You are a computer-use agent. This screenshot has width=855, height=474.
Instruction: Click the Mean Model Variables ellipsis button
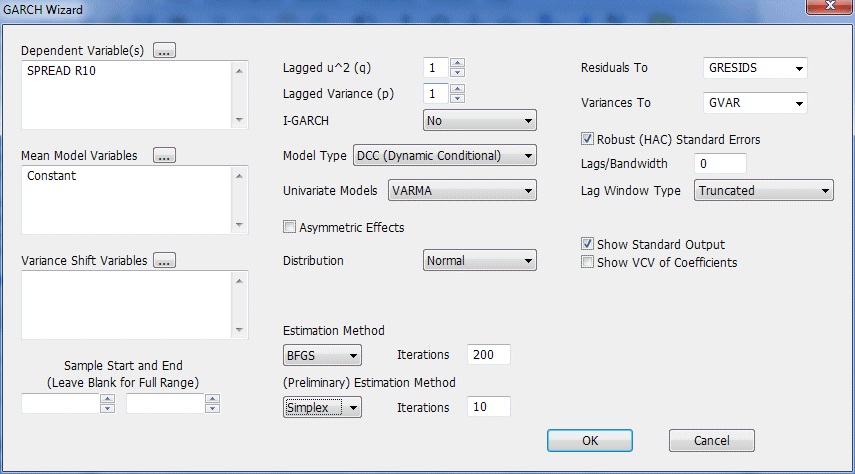coord(165,155)
